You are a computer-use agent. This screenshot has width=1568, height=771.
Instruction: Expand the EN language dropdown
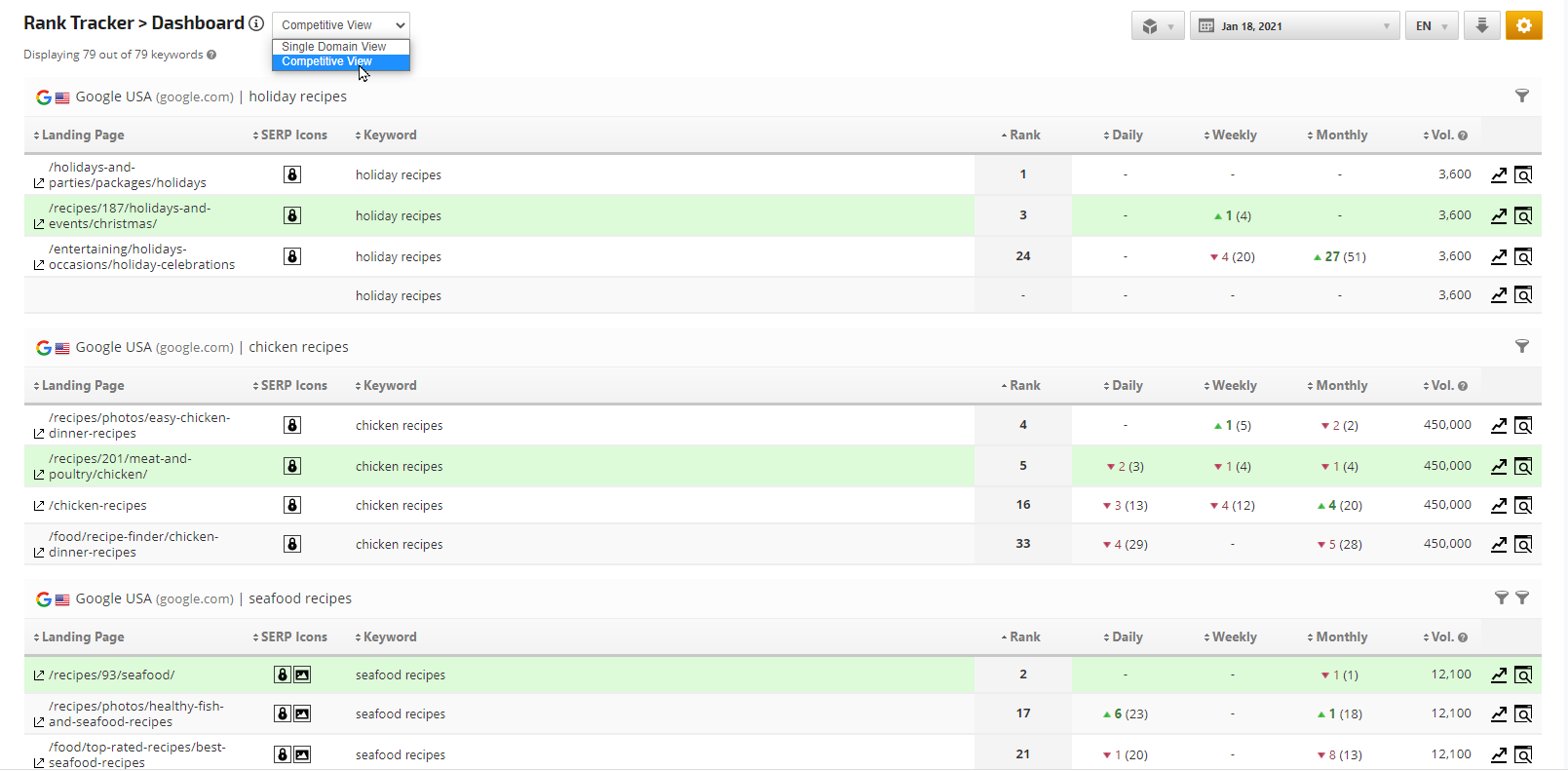tap(1431, 26)
